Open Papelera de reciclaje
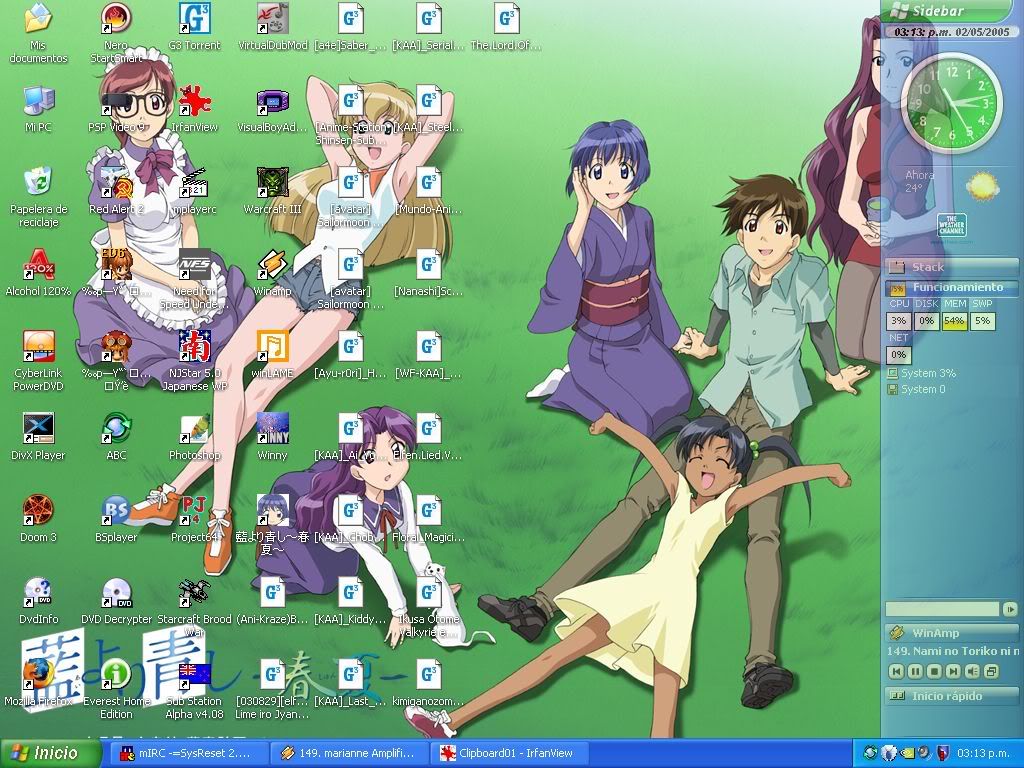 (x=38, y=184)
